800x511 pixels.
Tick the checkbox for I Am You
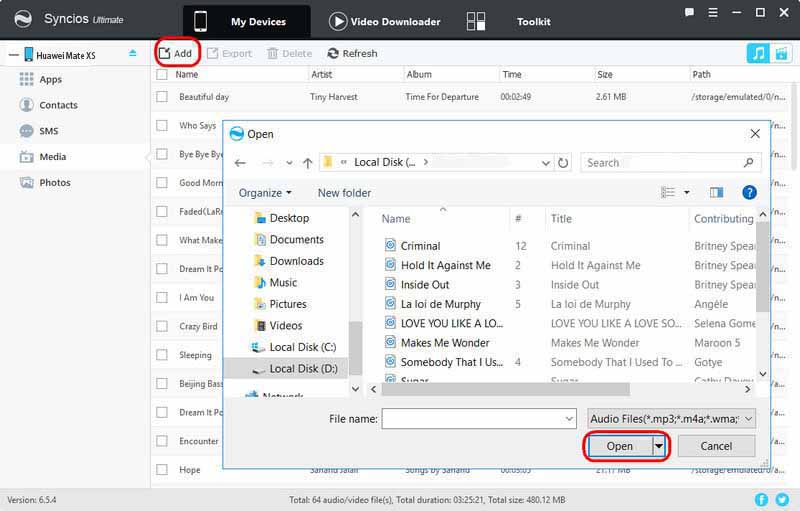[x=162, y=297]
